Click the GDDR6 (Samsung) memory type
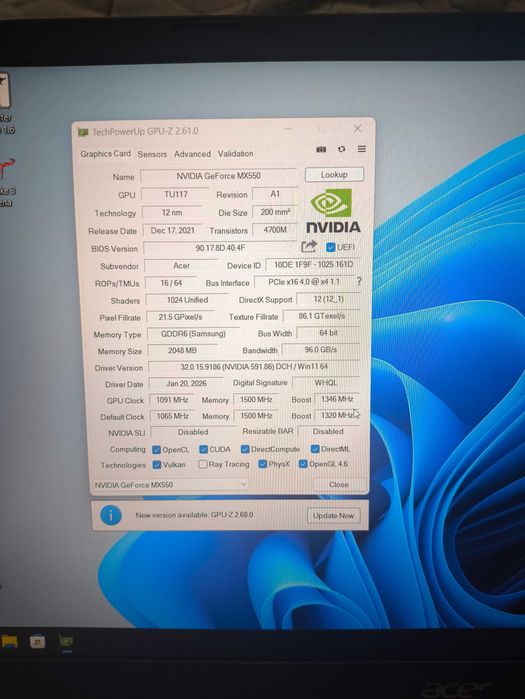 [193, 334]
